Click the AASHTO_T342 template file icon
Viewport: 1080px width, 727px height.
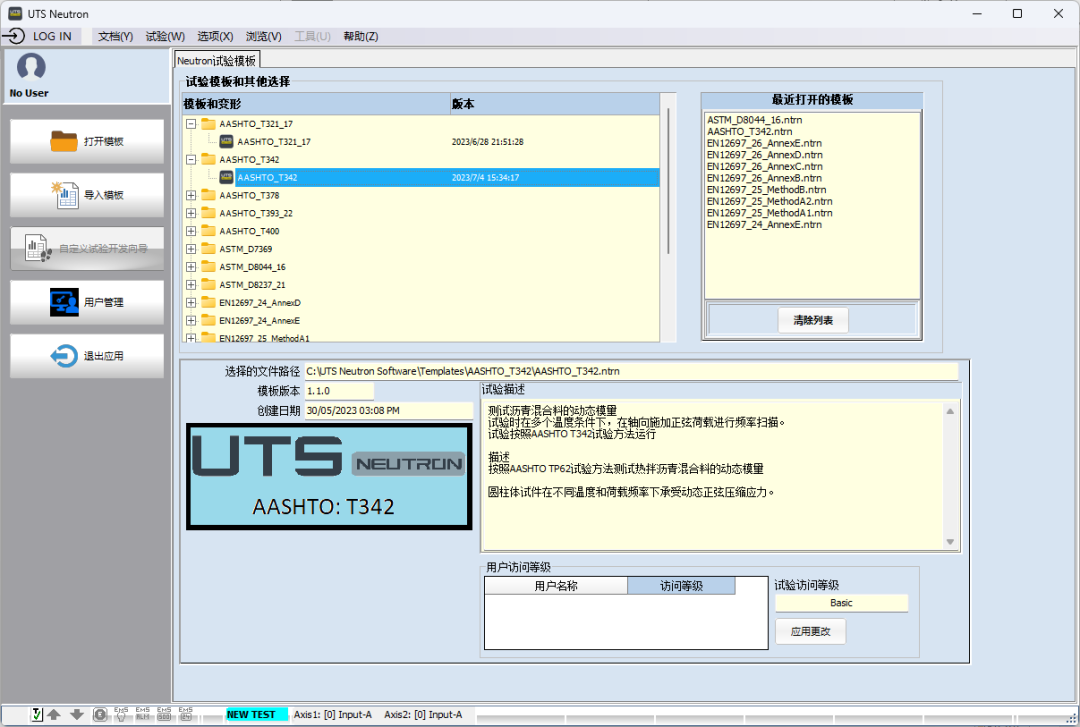tap(226, 178)
